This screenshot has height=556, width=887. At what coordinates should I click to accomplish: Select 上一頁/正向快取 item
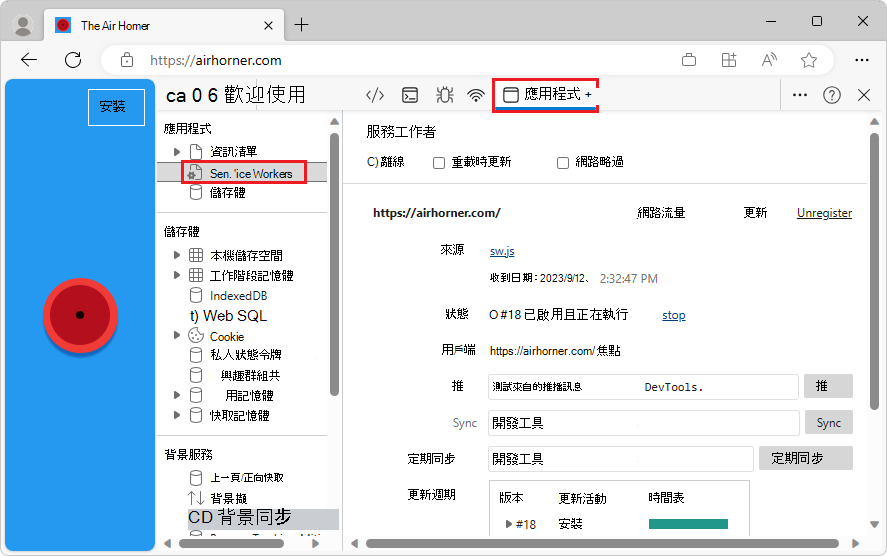[x=247, y=478]
